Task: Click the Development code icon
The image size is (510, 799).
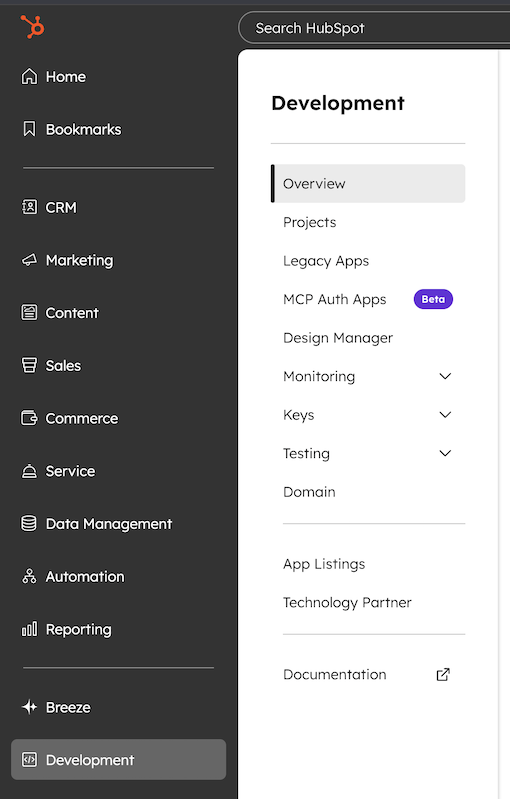Action: [29, 760]
